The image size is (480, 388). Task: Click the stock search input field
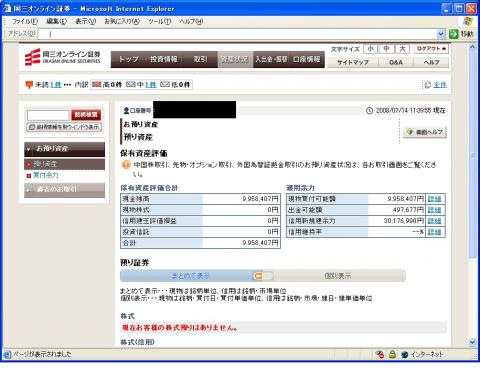[x=48, y=115]
